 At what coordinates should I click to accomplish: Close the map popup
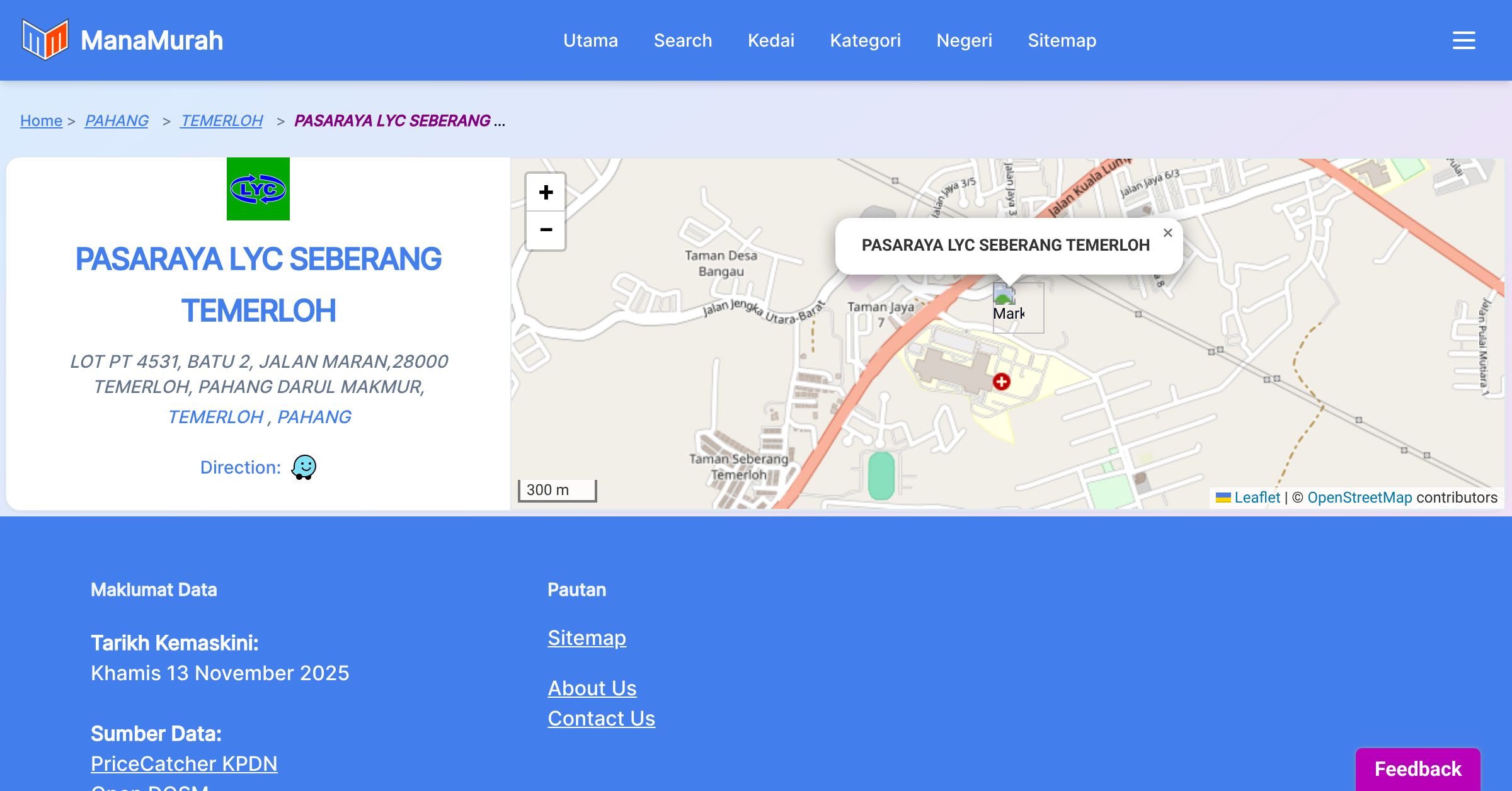pyautogui.click(x=1167, y=233)
